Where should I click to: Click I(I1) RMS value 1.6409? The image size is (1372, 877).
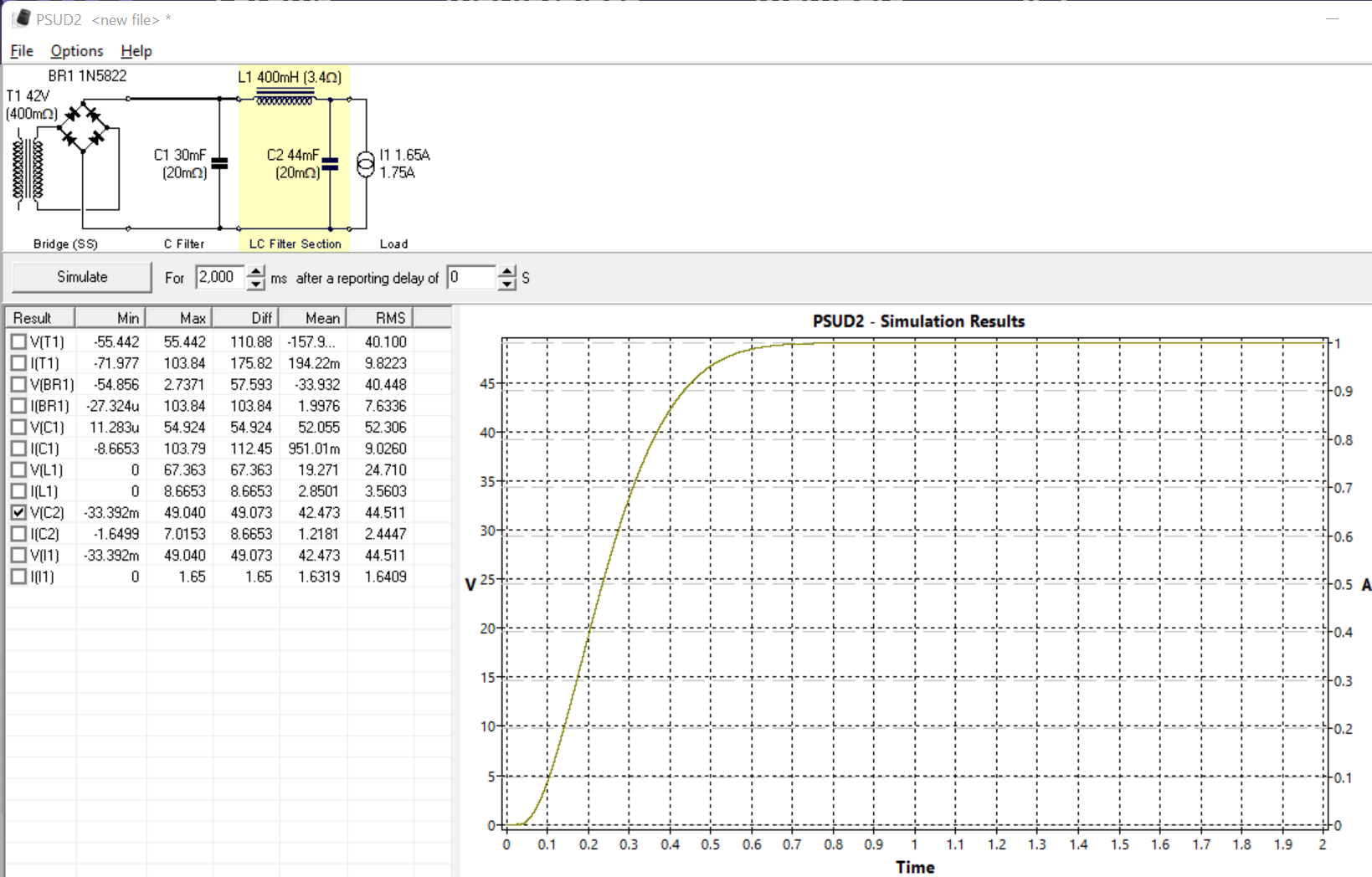(x=386, y=577)
